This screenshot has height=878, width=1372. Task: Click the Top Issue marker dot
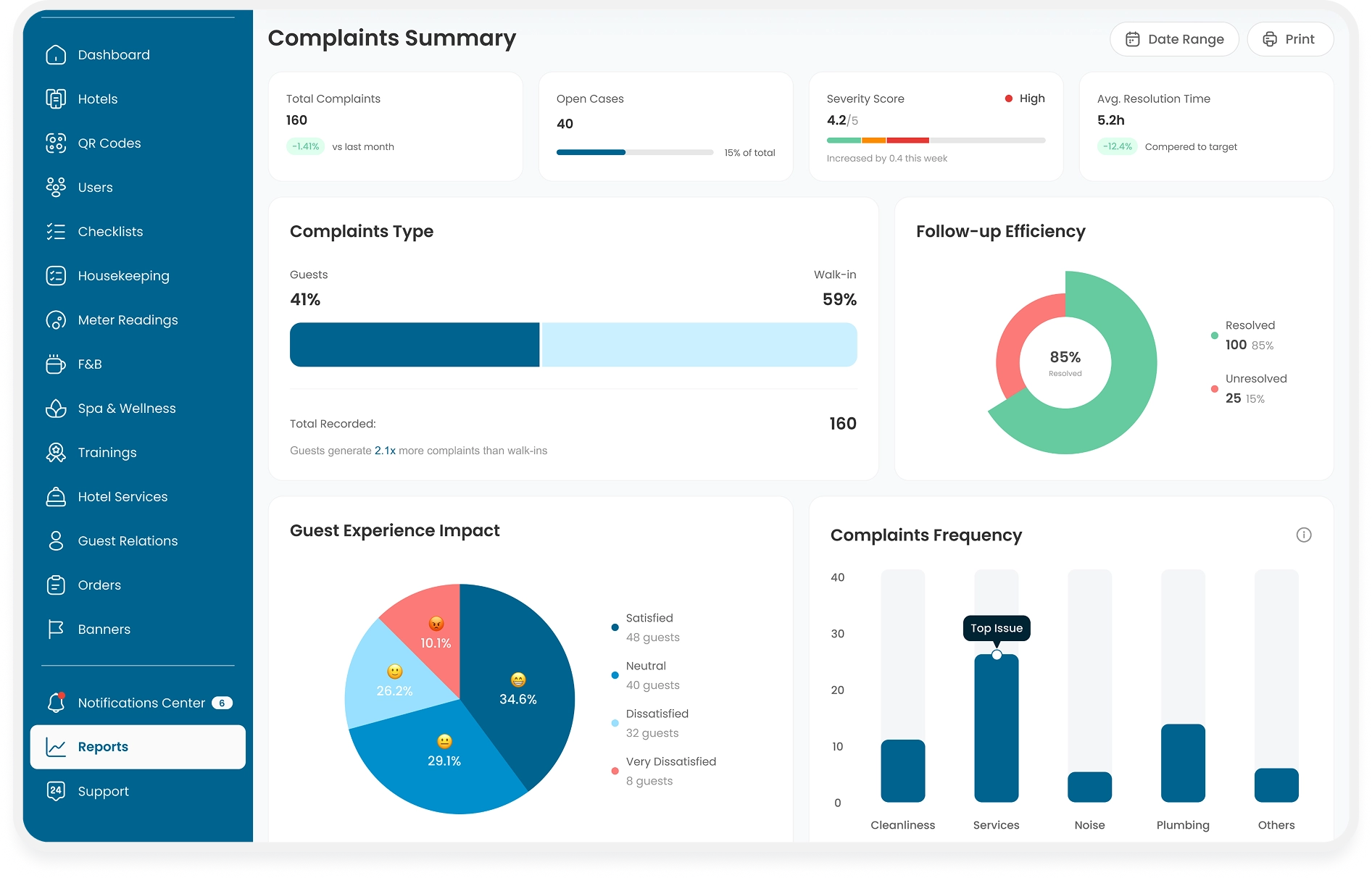997,655
